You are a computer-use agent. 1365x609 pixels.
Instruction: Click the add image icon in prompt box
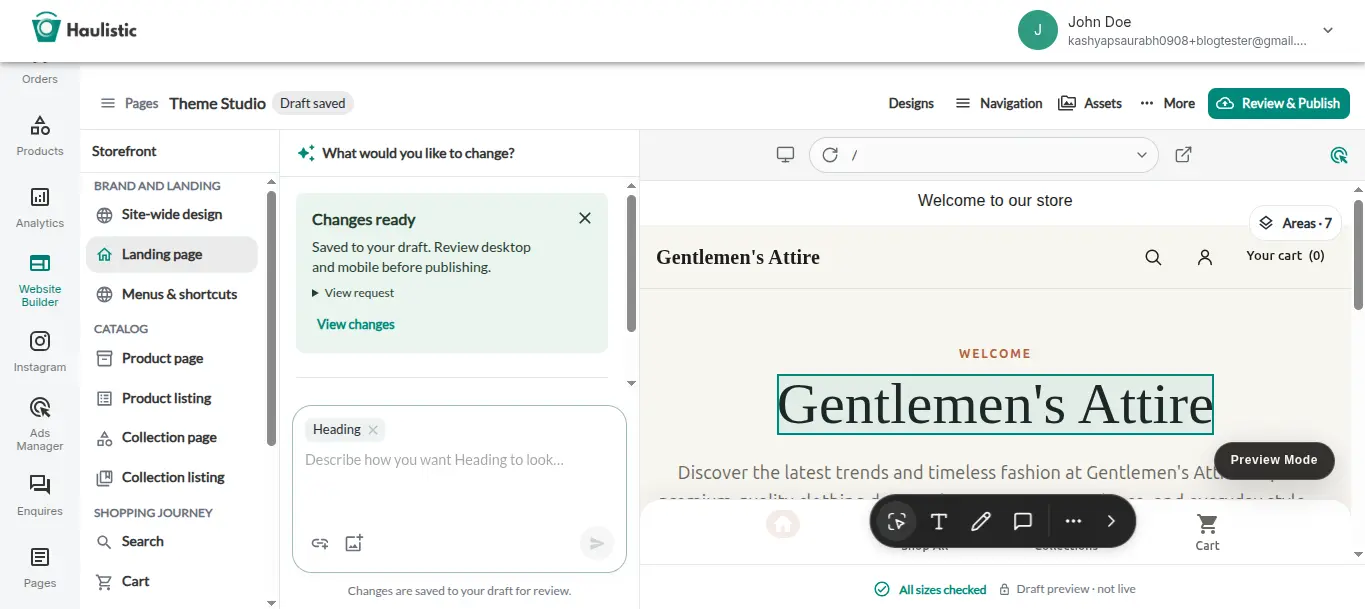354,543
